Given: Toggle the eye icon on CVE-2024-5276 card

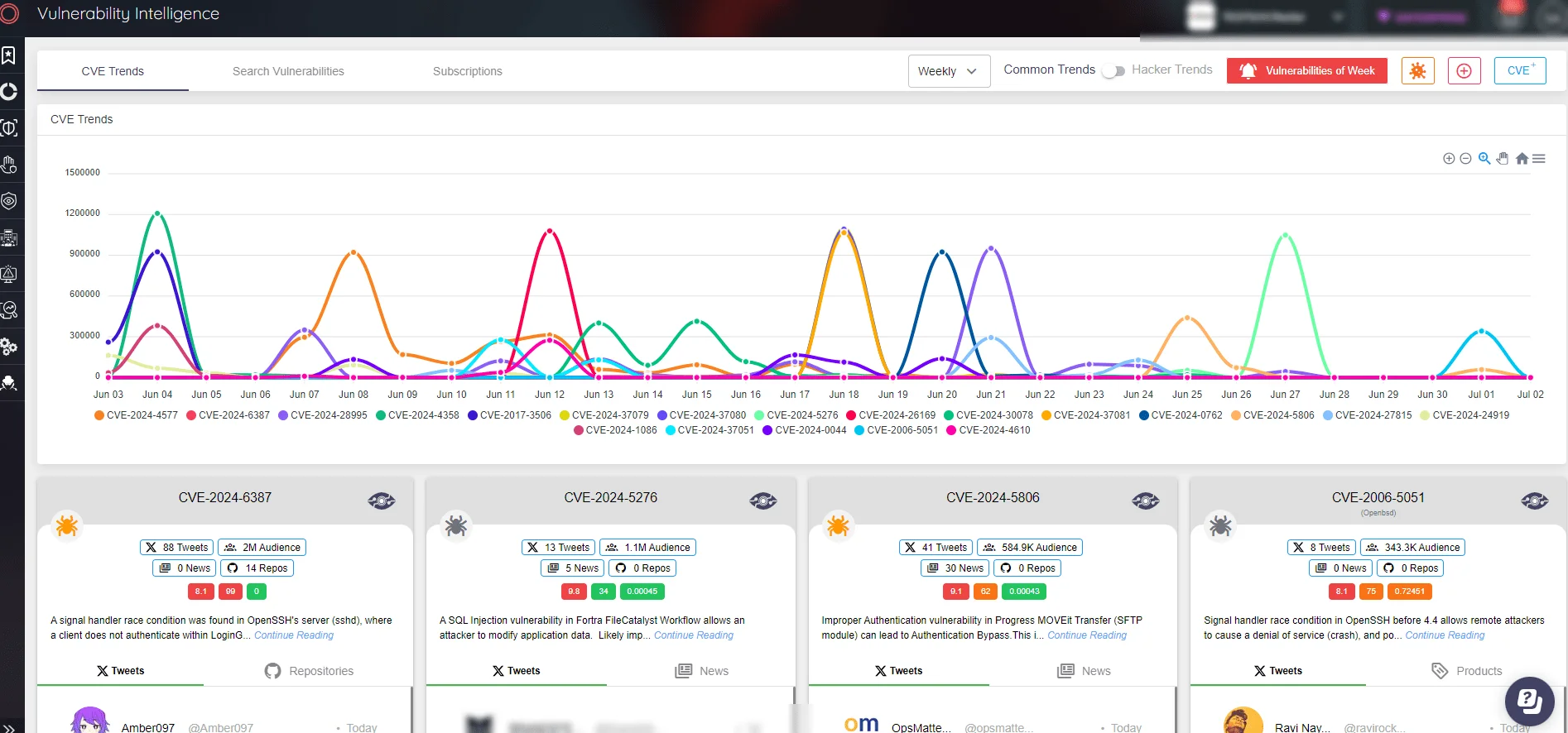Looking at the screenshot, I should [763, 501].
